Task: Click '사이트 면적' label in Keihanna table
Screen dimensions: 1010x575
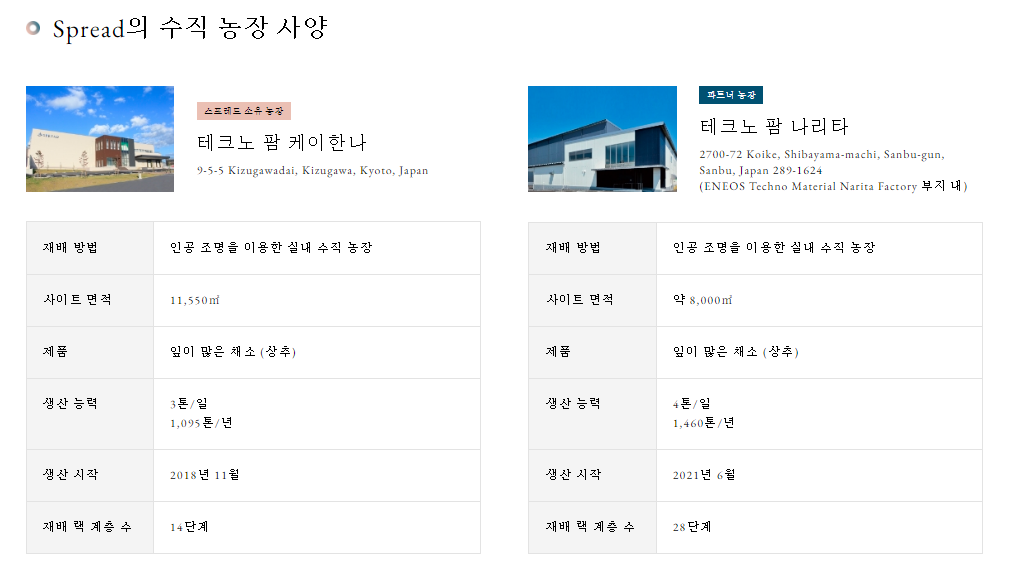Action: click(77, 299)
